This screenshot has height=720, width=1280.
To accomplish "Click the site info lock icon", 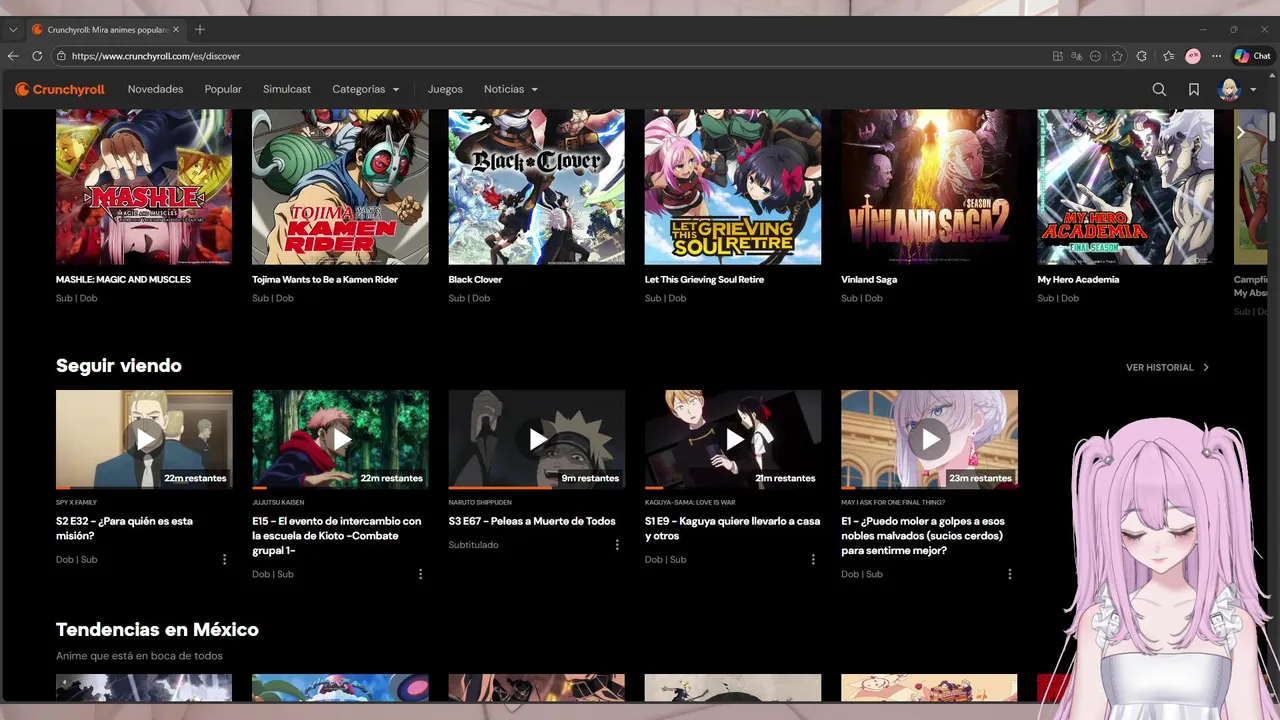I will click(61, 56).
